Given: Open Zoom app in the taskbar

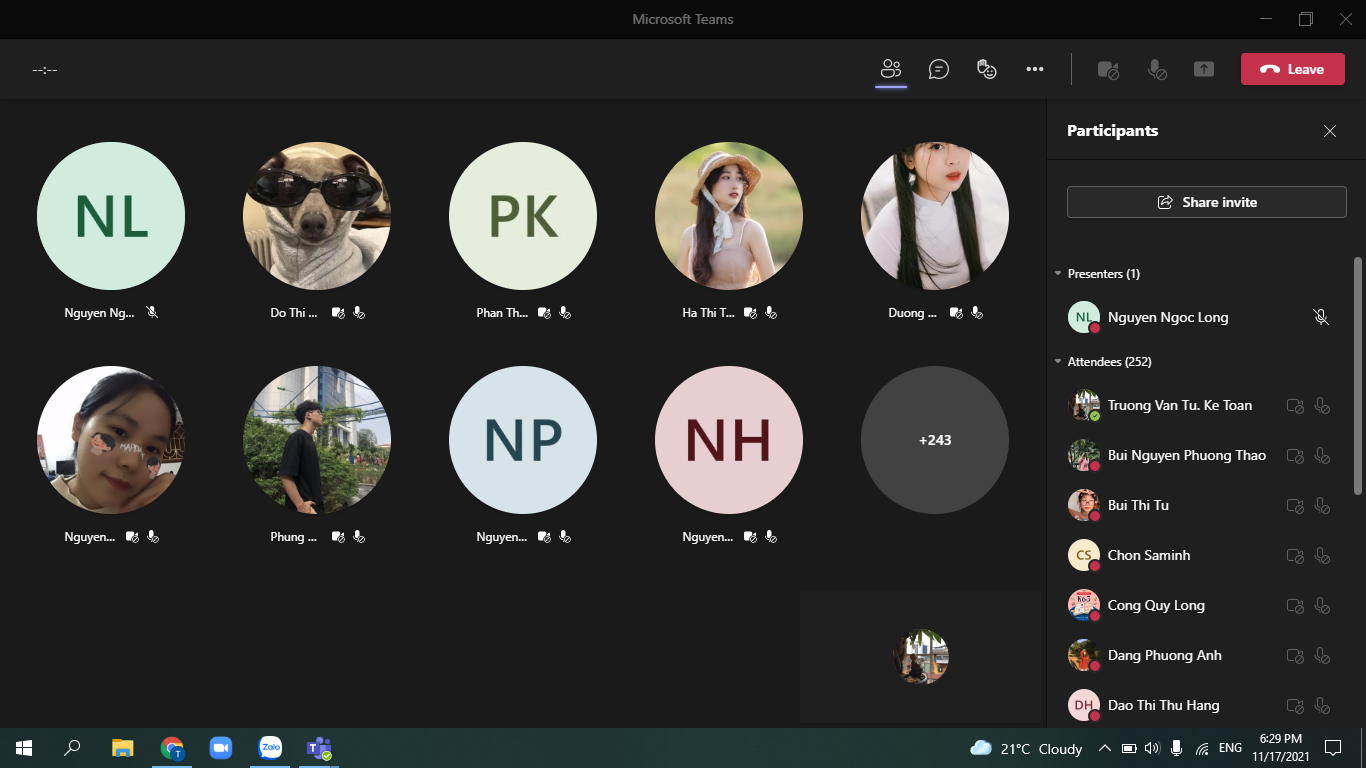Looking at the screenshot, I should click(221, 747).
